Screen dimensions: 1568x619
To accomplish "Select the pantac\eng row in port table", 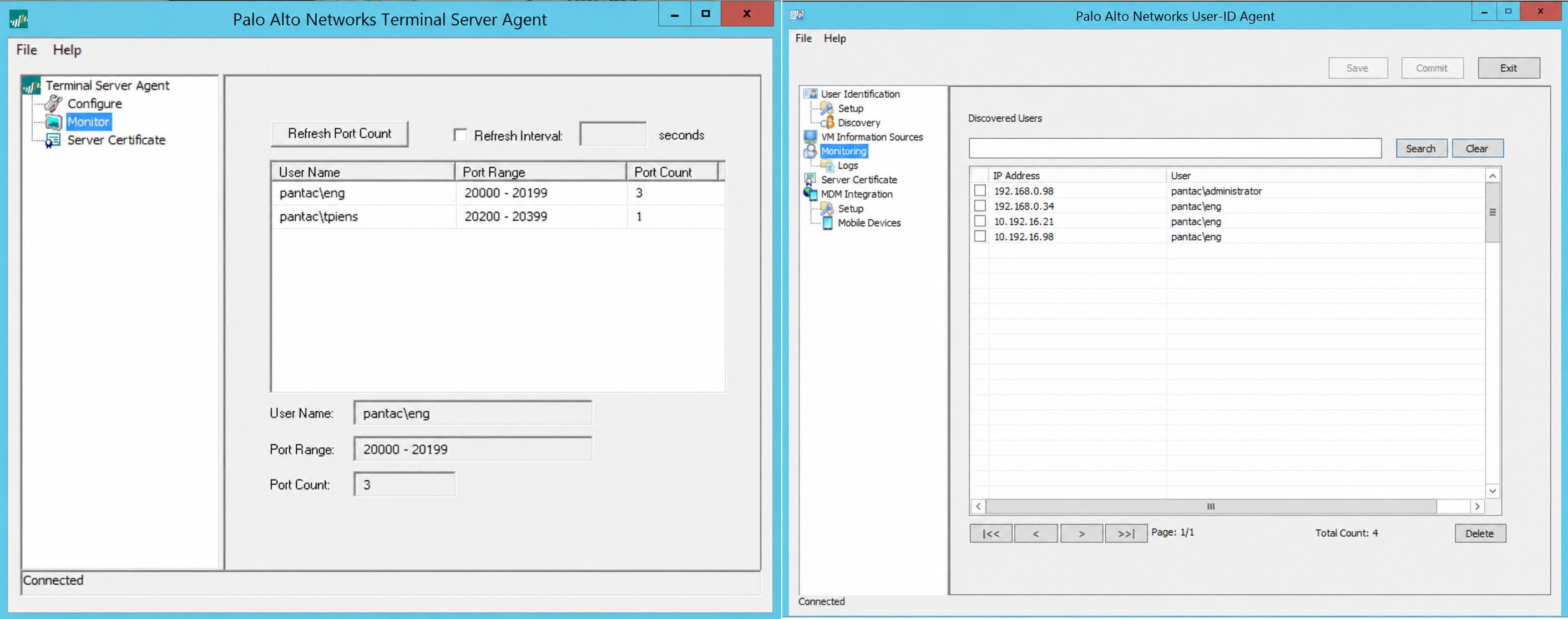I will coord(498,193).
